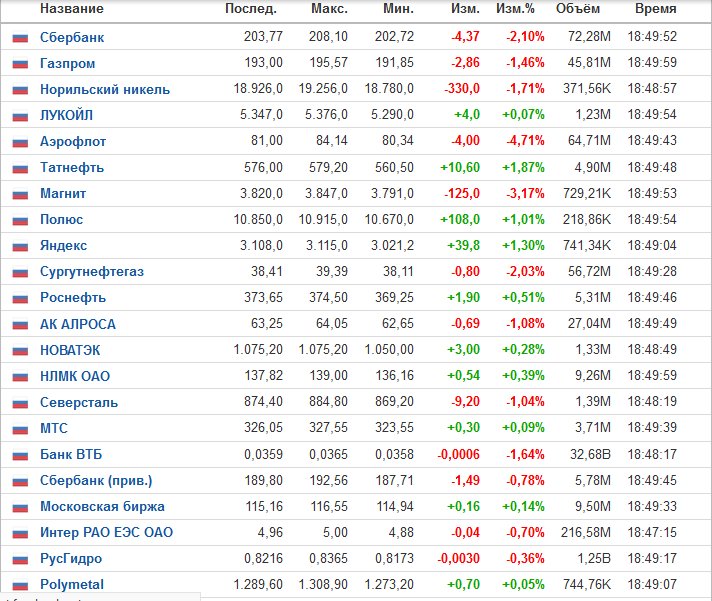Click the flag icon next to Полюс
The width and height of the screenshot is (712, 601).
coord(20,220)
